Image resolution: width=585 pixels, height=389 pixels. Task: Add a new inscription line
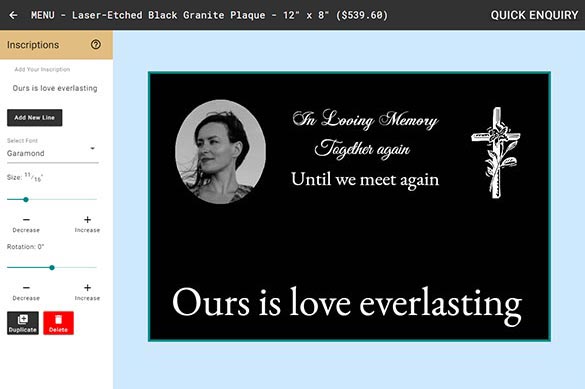pos(35,117)
